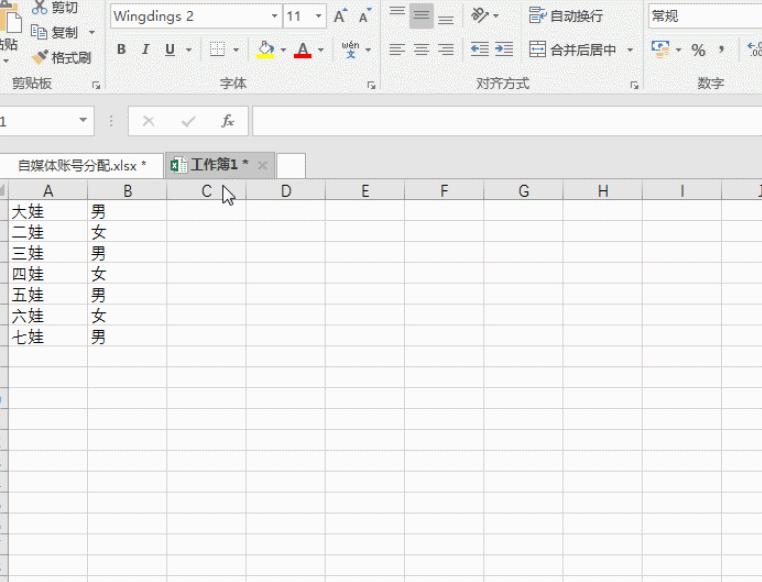This screenshot has height=582, width=762.
Task: Click the cancel X in formula bar
Action: 149,121
